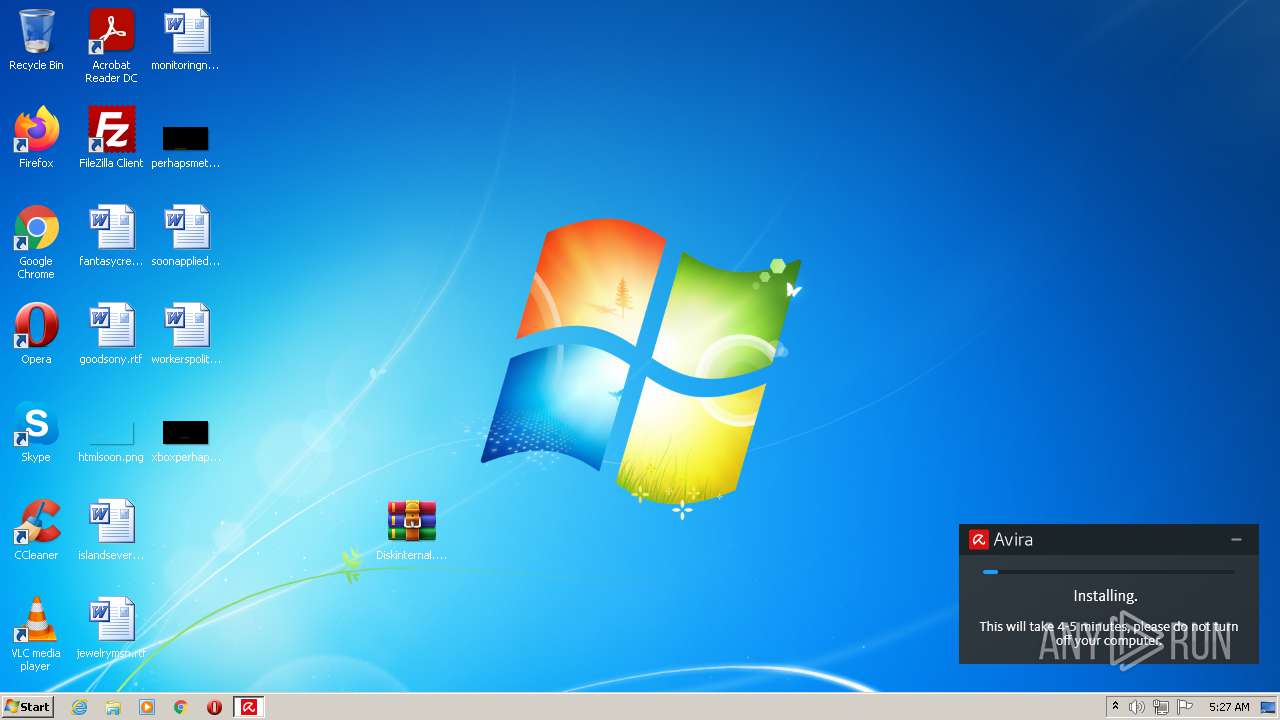Click the Avira logo in popup
The height and width of the screenshot is (720, 1280).
[x=978, y=540]
